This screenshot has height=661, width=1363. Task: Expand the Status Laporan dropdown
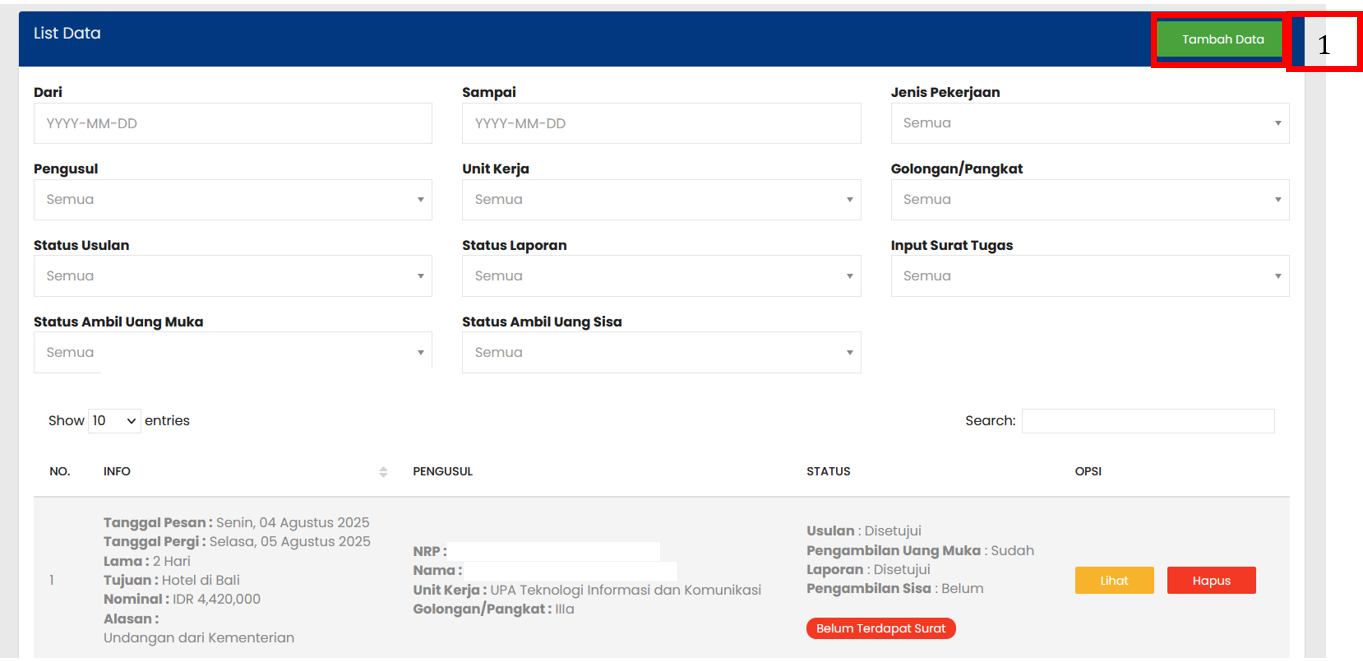click(x=661, y=276)
